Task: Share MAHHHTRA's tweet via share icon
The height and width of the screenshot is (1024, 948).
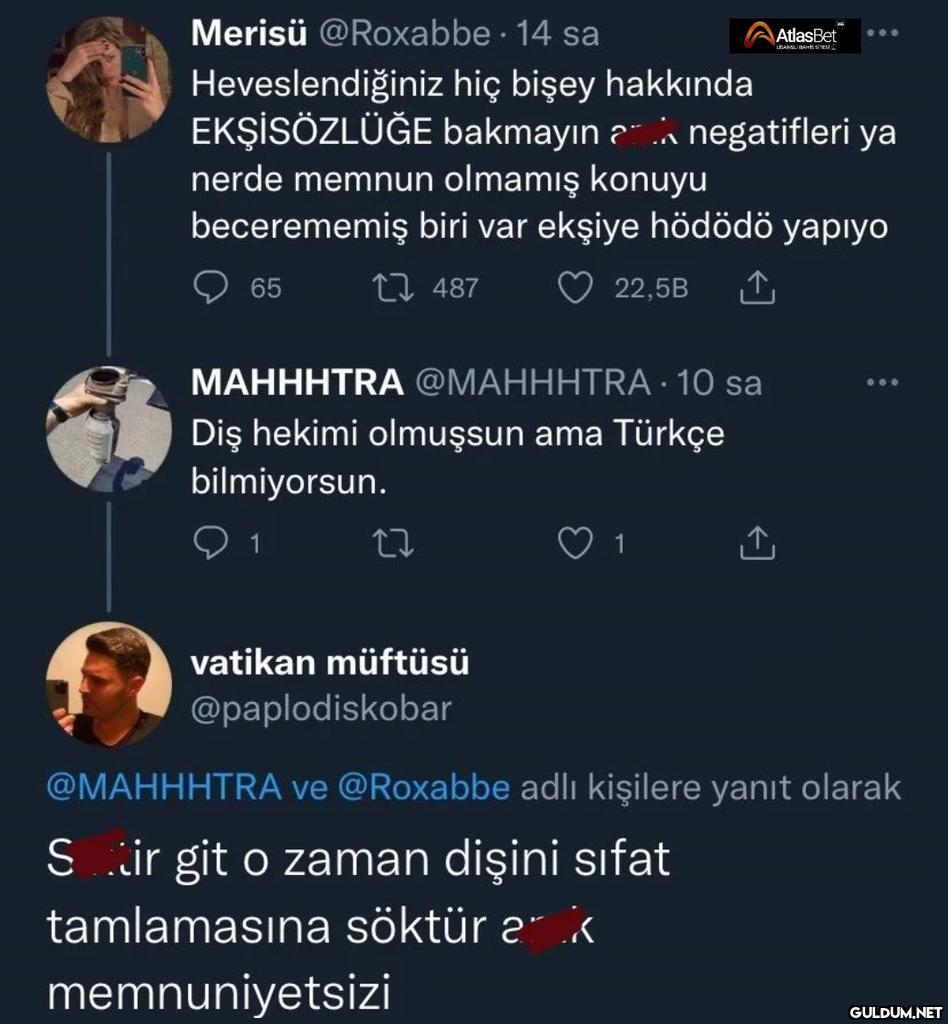Action: (x=757, y=543)
